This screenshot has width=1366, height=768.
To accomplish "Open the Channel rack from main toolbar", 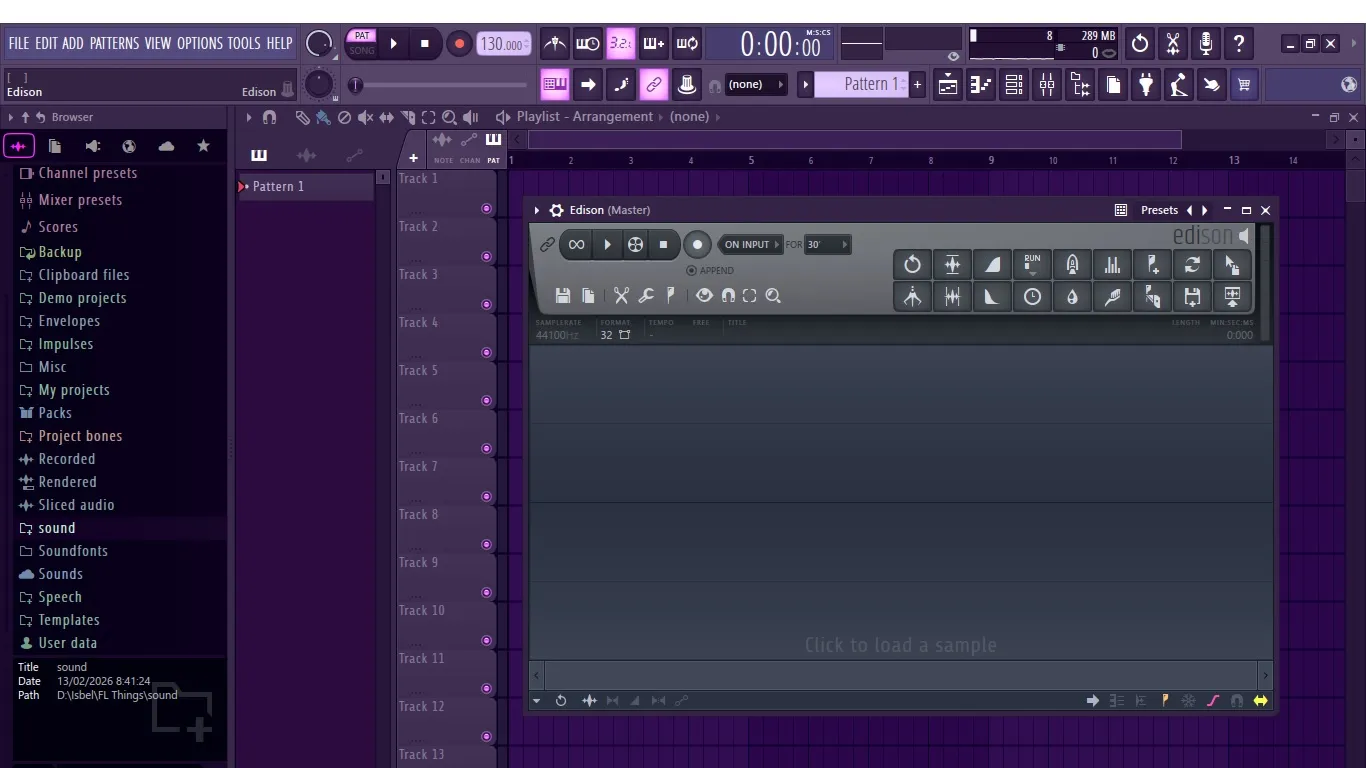I will 1014,85.
